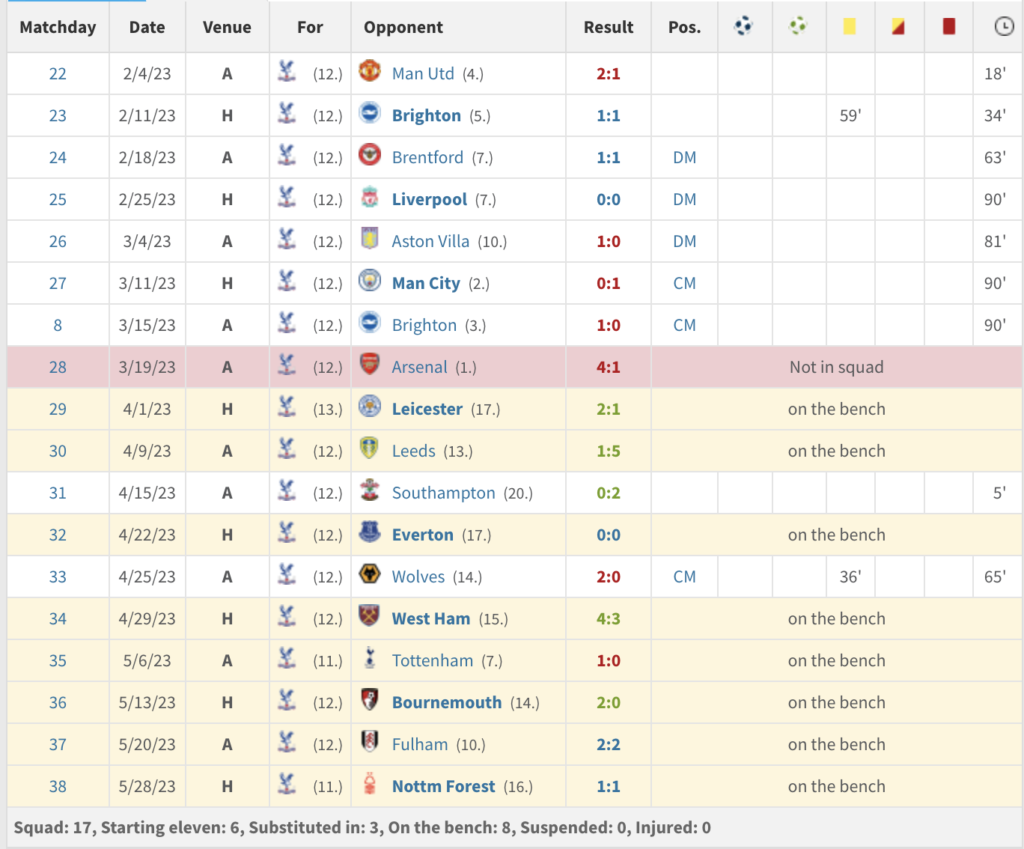Open the Man City opponent link

[x=426, y=283]
